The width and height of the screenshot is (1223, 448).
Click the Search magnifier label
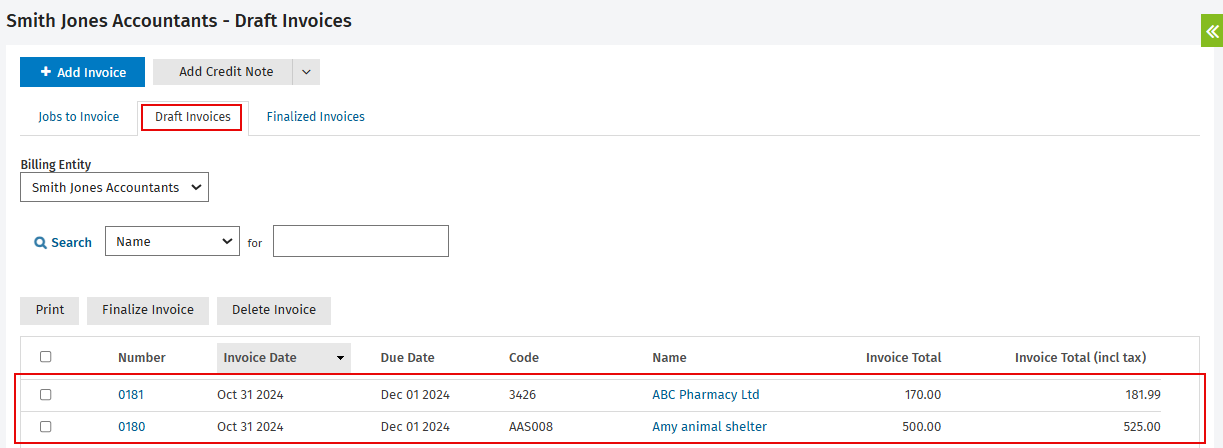tap(63, 242)
